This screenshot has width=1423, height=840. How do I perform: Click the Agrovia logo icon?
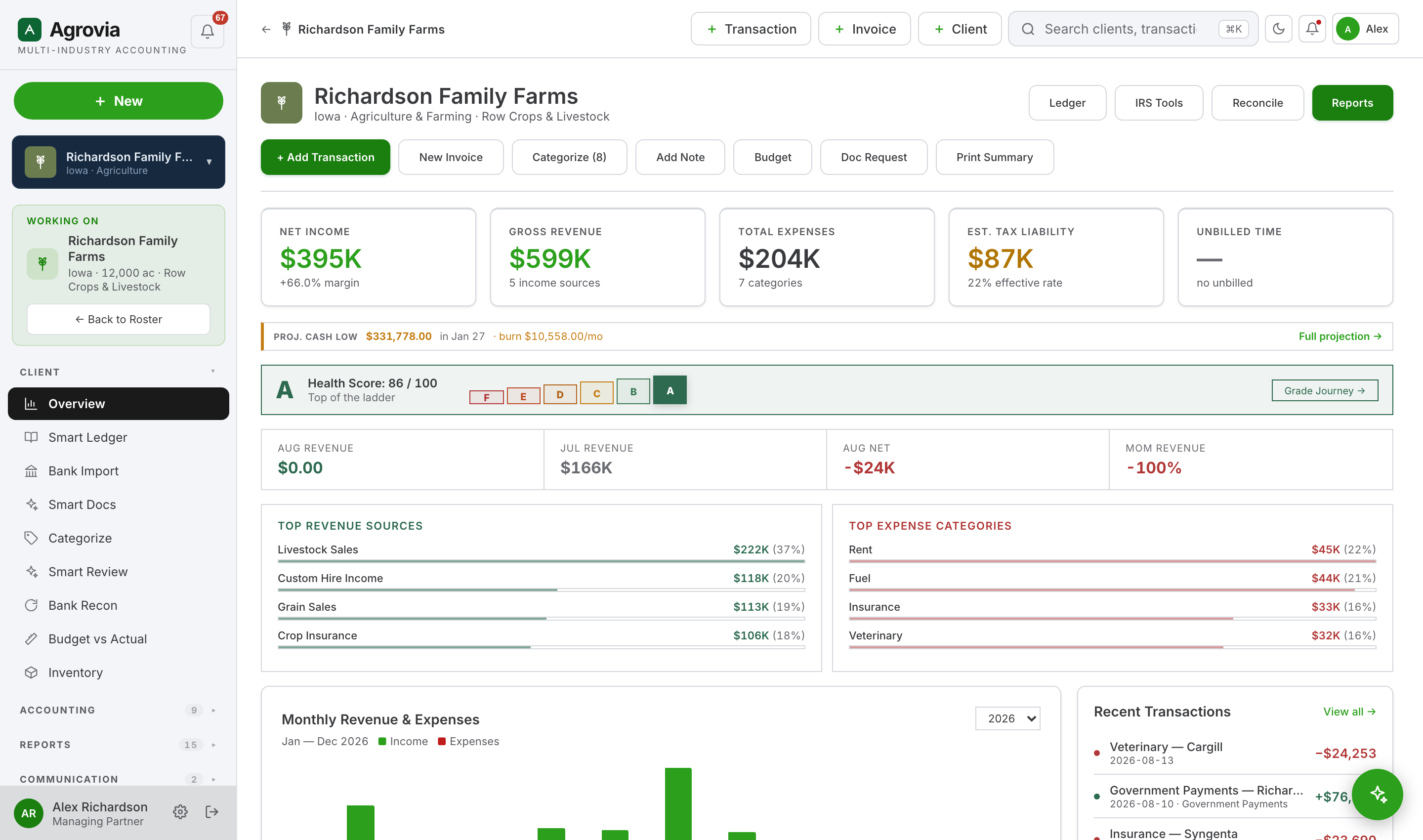pos(30,30)
